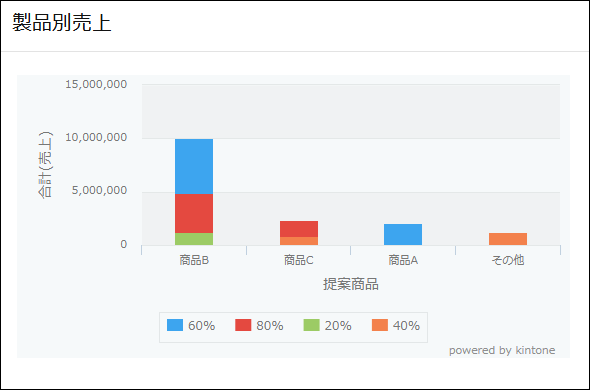The width and height of the screenshot is (590, 390).
Task: Toggle the 40% series legend label
Action: pyautogui.click(x=406, y=326)
